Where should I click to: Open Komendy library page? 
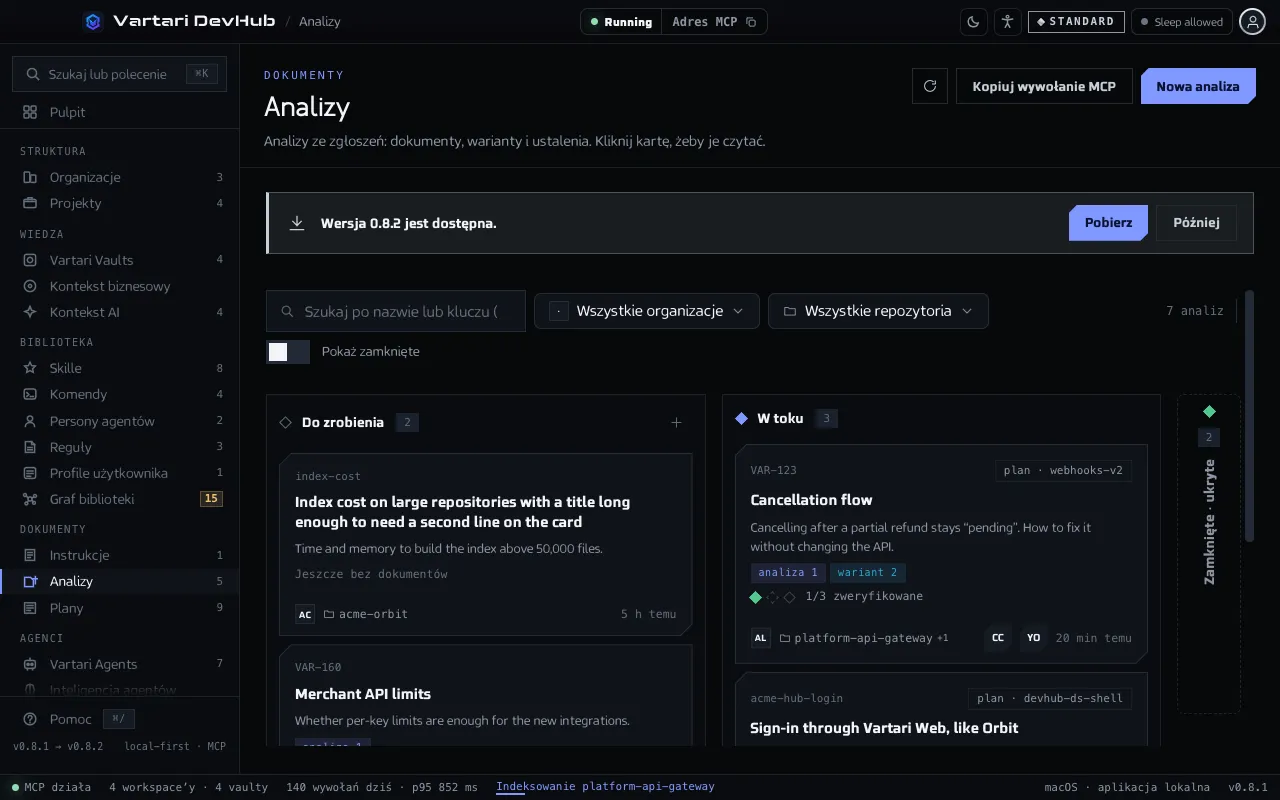click(120, 394)
